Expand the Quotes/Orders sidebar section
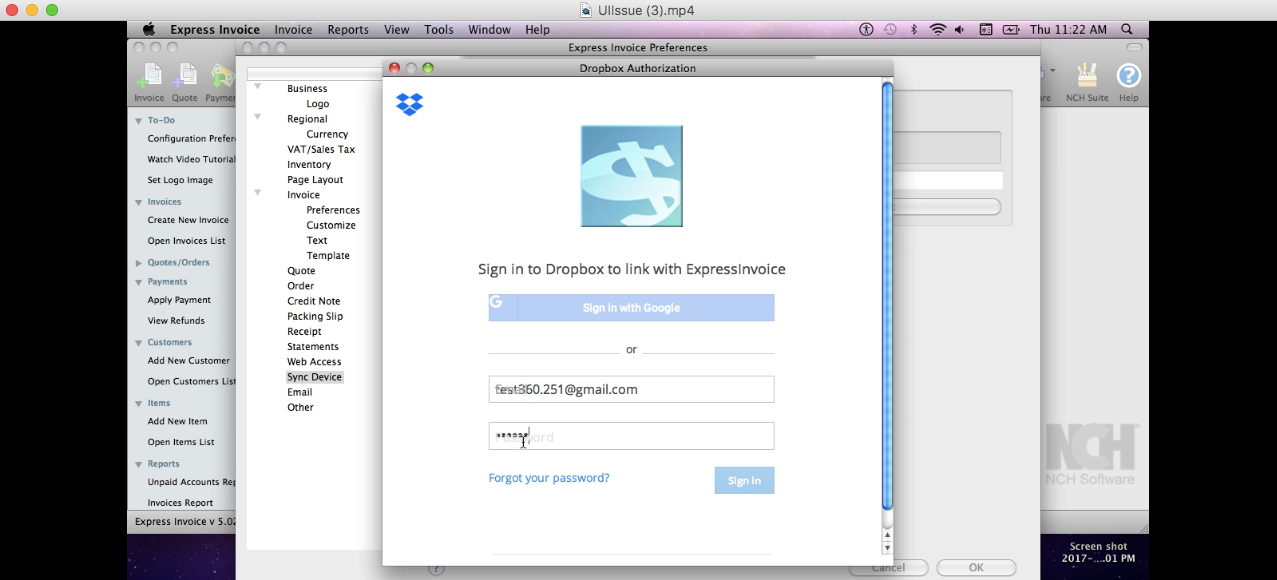The height and width of the screenshot is (580, 1277). [139, 263]
